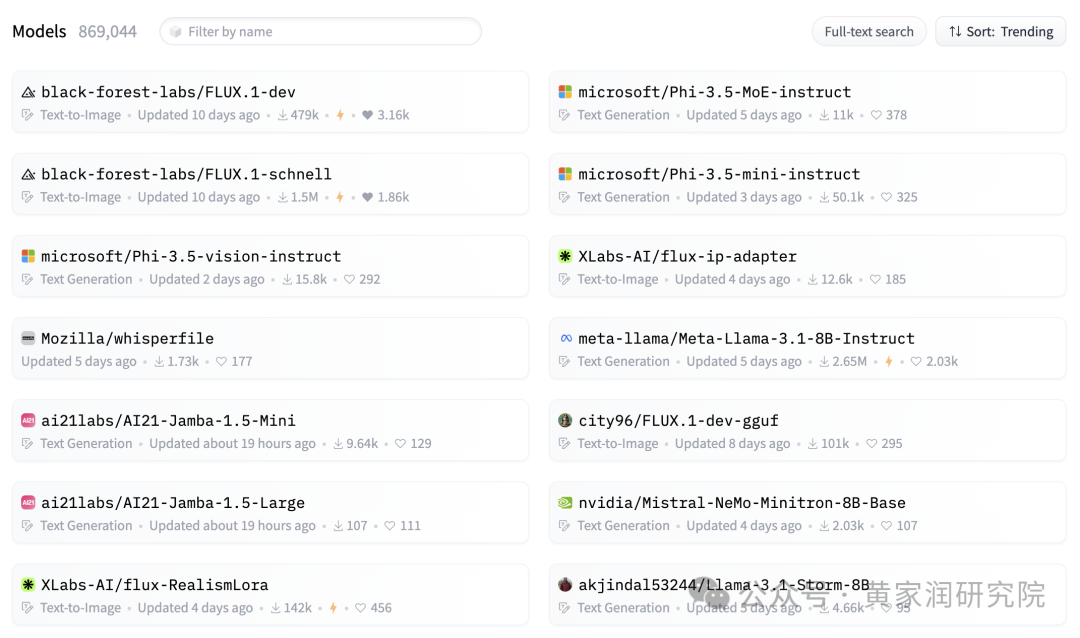Viewport: 1080px width, 638px height.
Task: Click the black-forest-labs logo beside FLUX.1-dev
Action: [28, 92]
